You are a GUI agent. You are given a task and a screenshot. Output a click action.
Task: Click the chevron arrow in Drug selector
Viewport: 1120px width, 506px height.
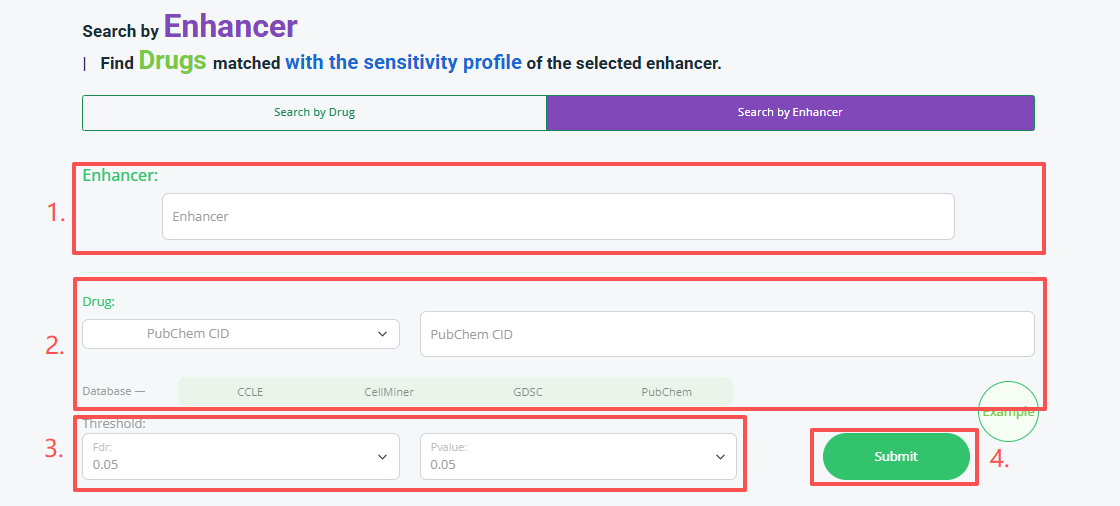click(382, 334)
